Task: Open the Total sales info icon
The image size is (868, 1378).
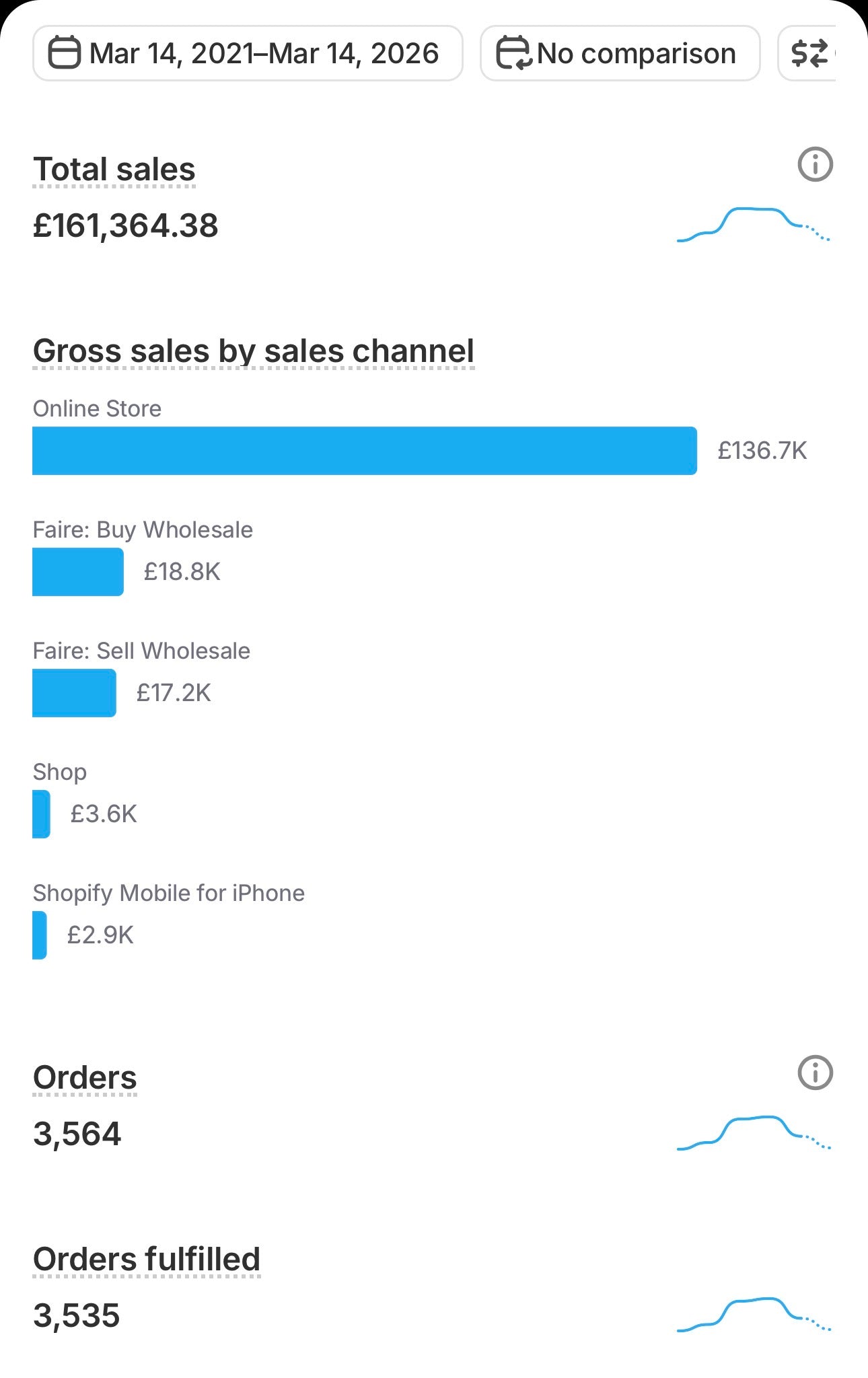Action: (x=815, y=165)
